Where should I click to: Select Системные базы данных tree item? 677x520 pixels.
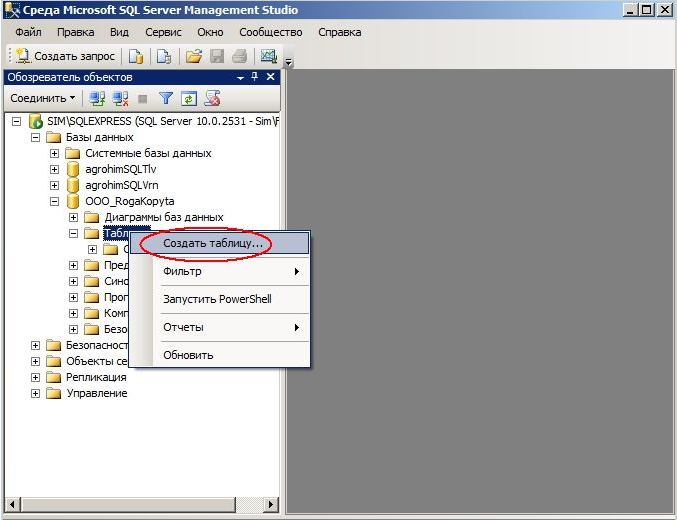[148, 153]
